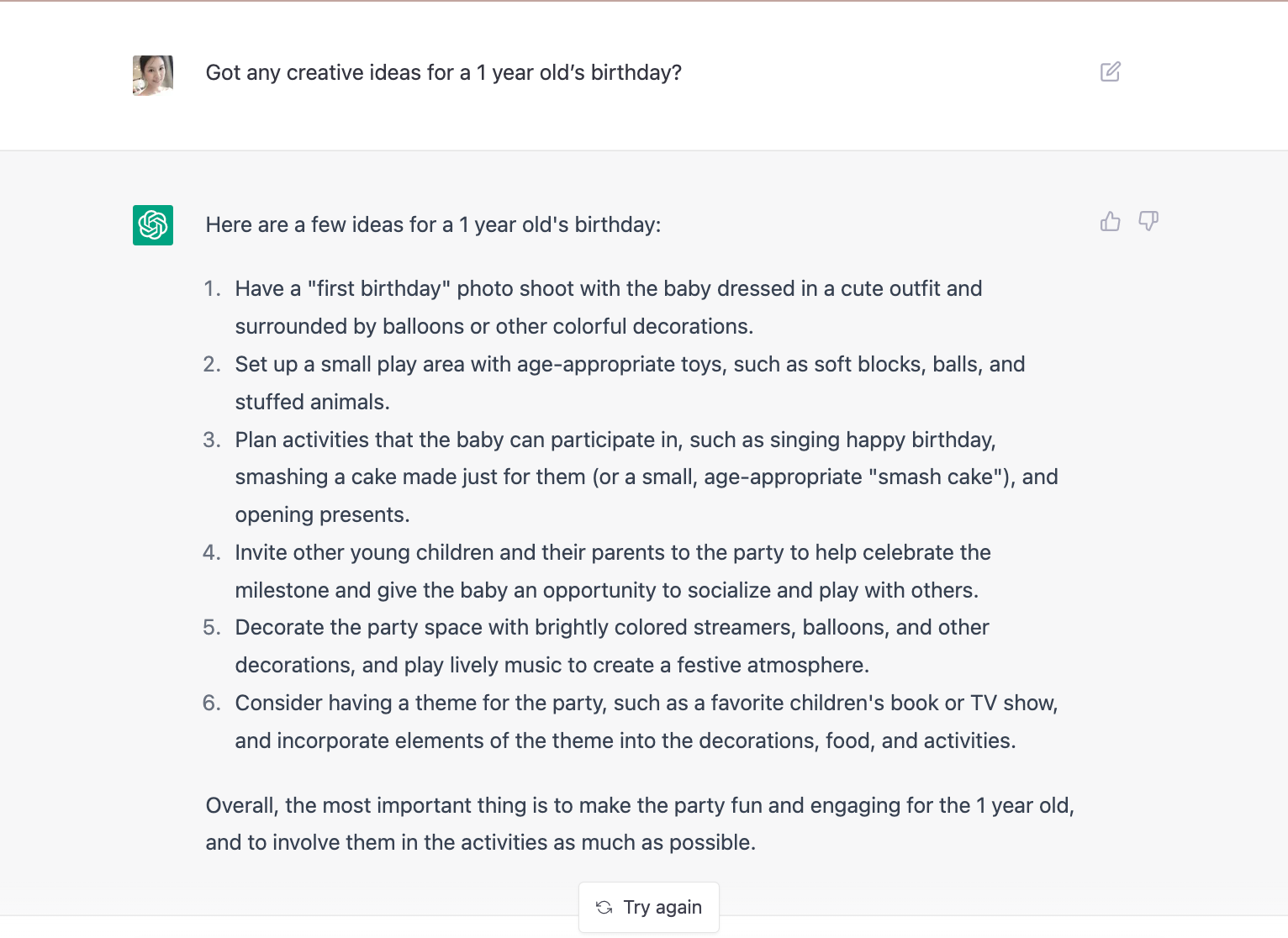Click the quoted "smash cake" phrase

(x=936, y=477)
